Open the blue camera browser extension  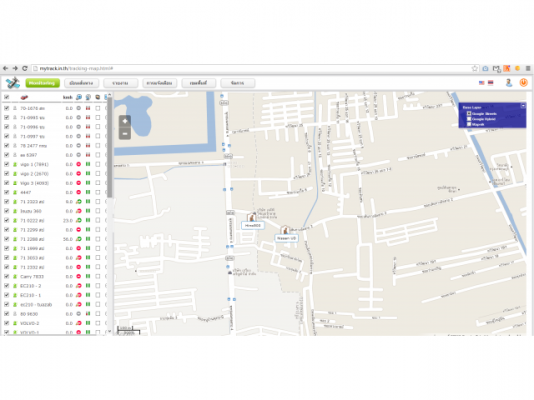point(485,68)
